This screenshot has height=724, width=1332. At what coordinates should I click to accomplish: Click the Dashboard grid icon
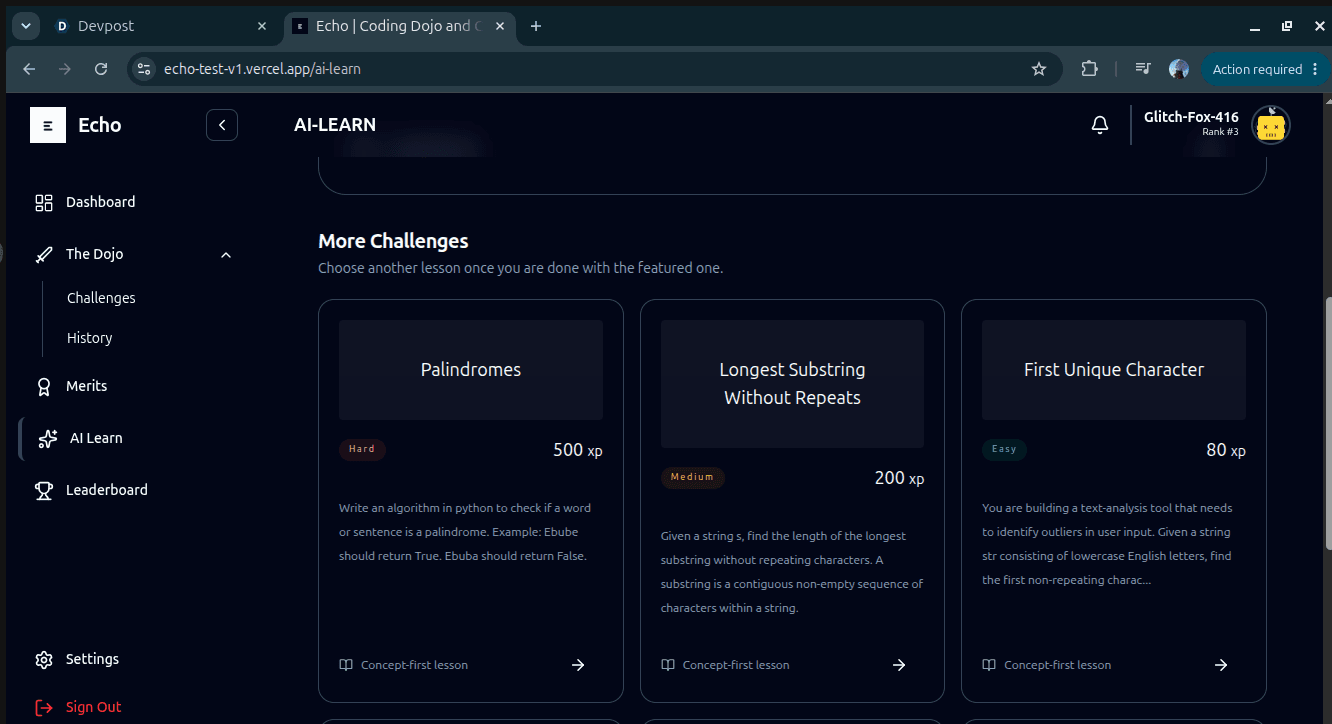(44, 203)
